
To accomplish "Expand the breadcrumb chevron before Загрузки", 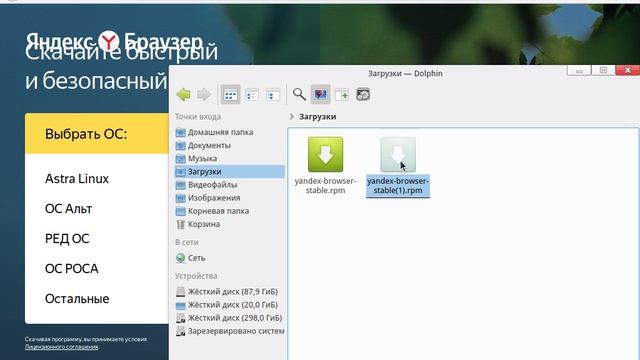I will (291, 117).
